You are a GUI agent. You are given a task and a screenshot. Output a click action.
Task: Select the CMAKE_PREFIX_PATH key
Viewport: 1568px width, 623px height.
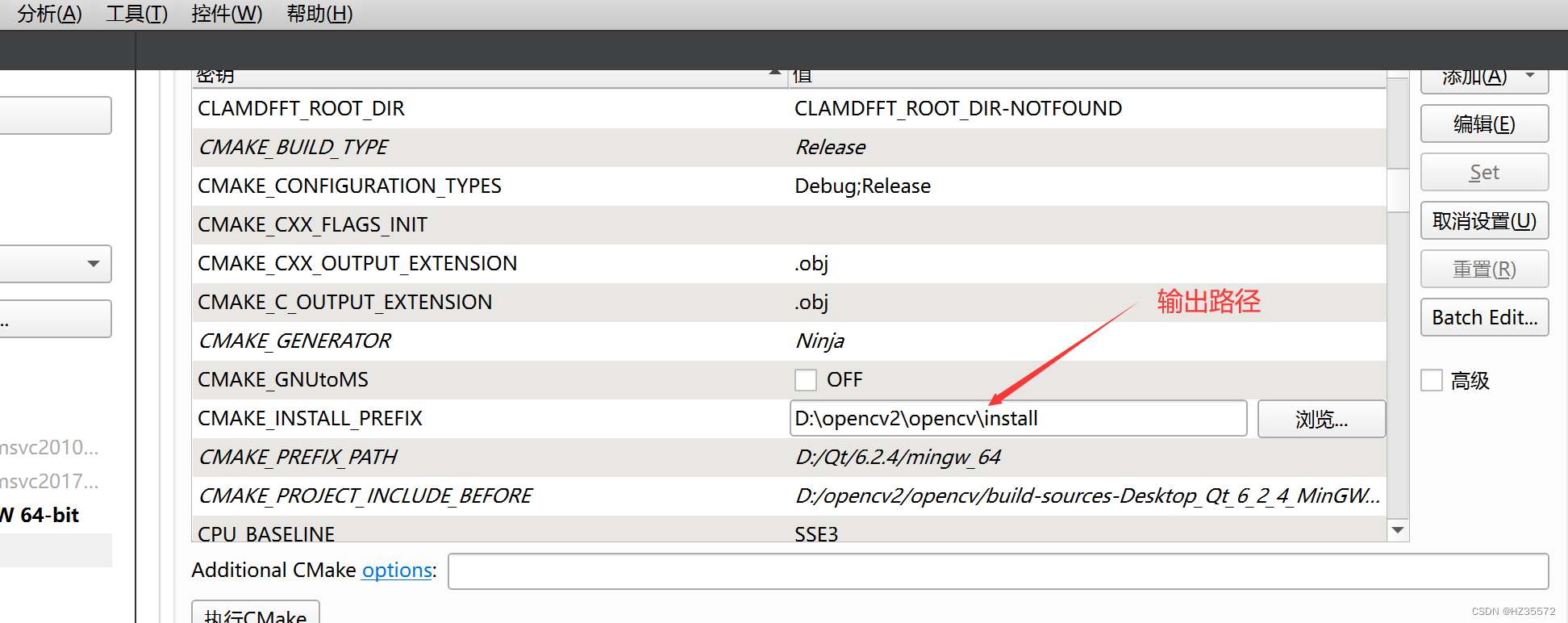pyautogui.click(x=298, y=457)
